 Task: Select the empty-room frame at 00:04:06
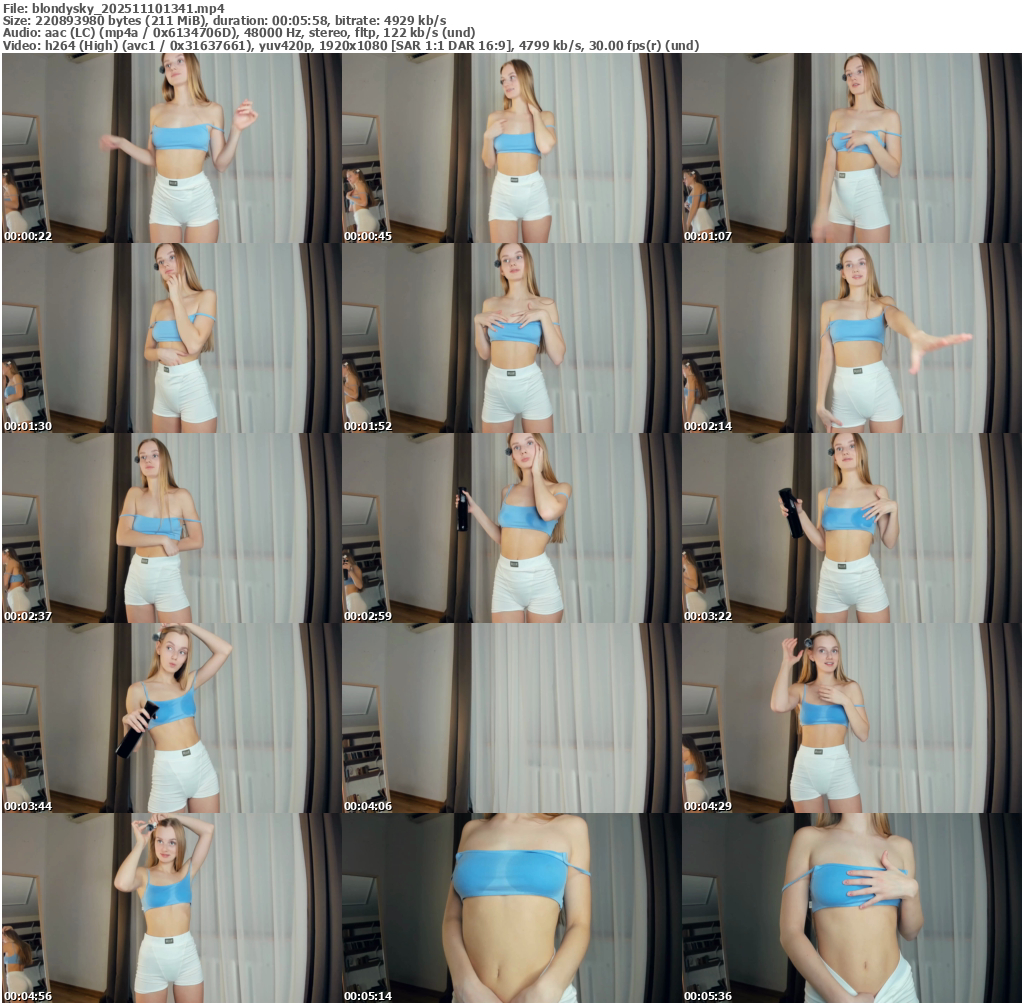tap(511, 718)
